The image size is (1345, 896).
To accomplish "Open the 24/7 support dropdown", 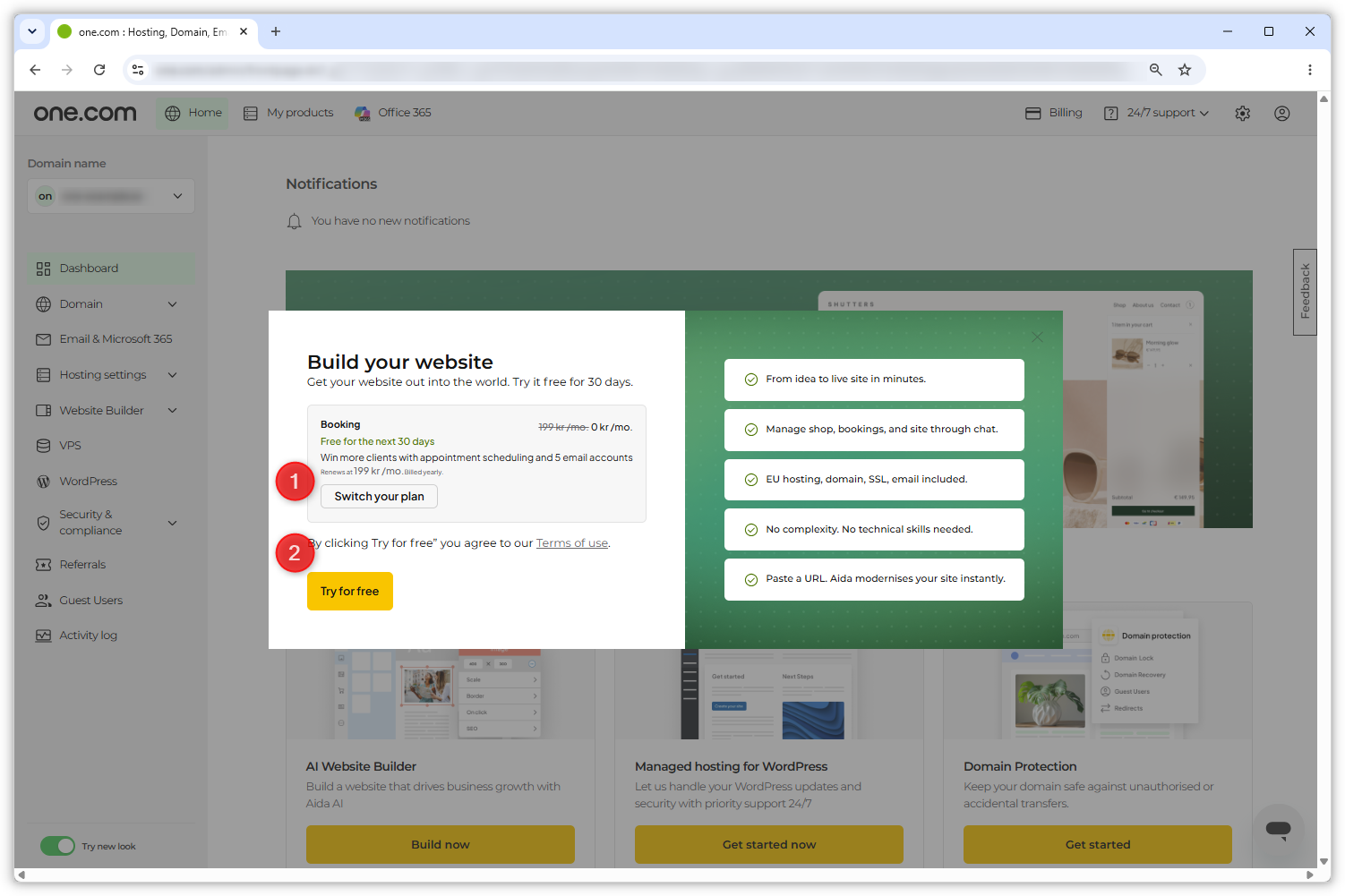I will (x=1156, y=113).
